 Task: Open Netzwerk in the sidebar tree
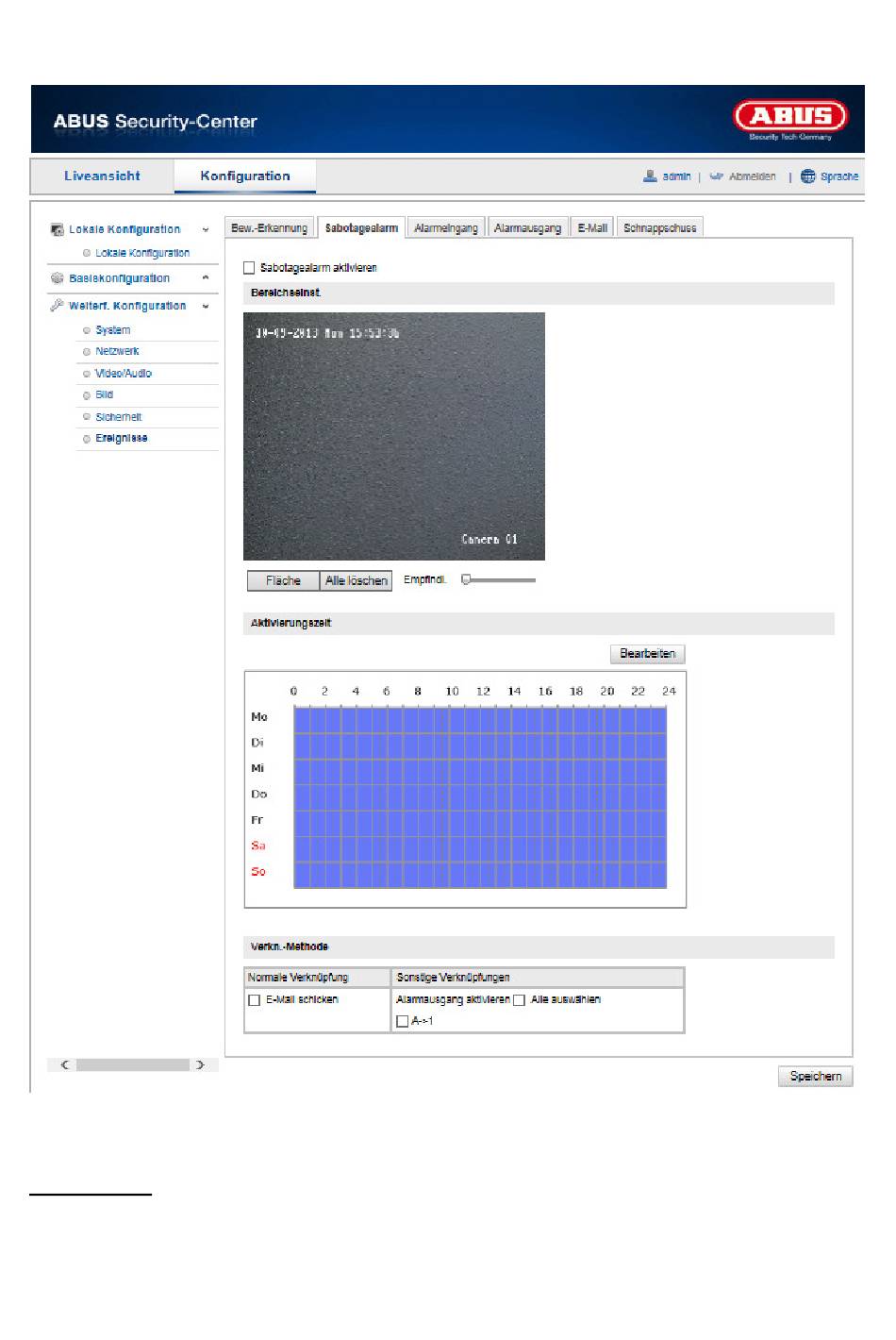tap(117, 351)
